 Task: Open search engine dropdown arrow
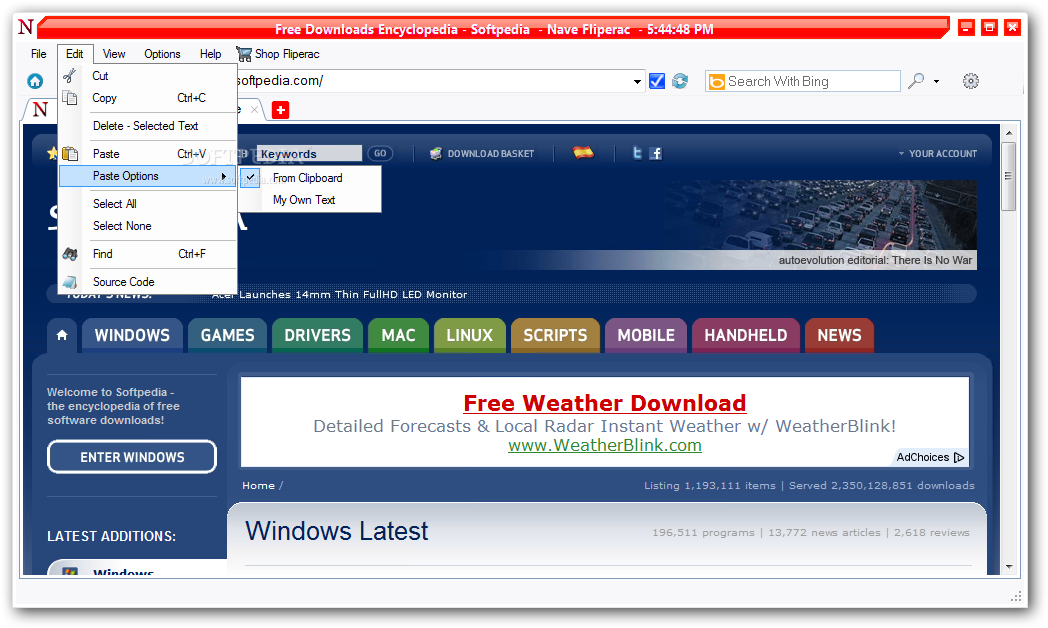tap(936, 82)
